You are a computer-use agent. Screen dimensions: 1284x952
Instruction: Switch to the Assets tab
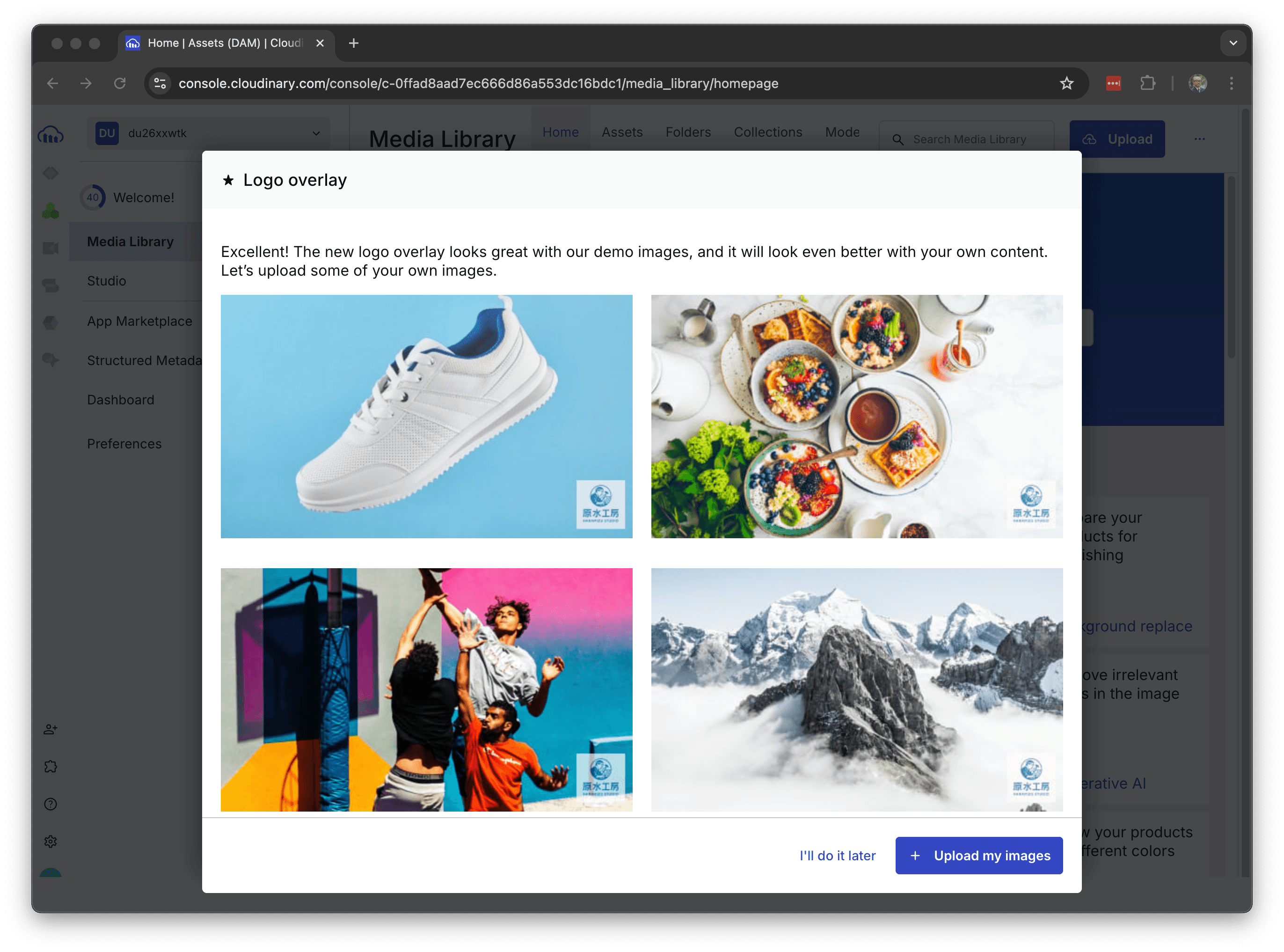[621, 132]
